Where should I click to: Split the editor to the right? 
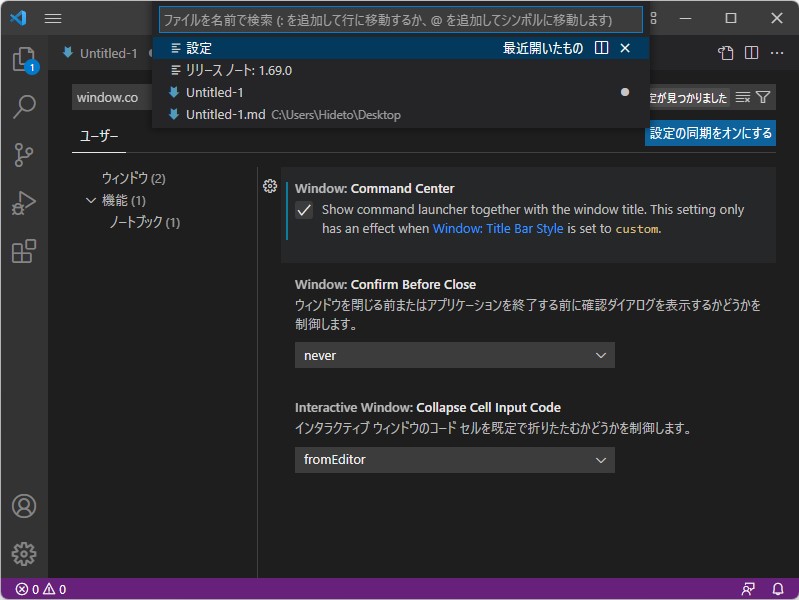[752, 53]
